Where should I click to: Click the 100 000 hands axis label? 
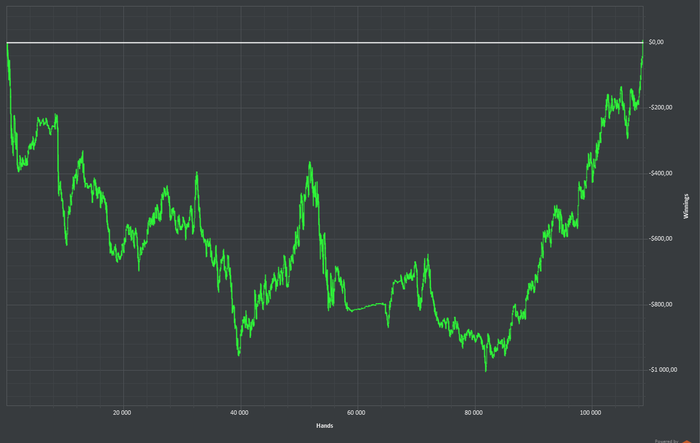(591, 413)
